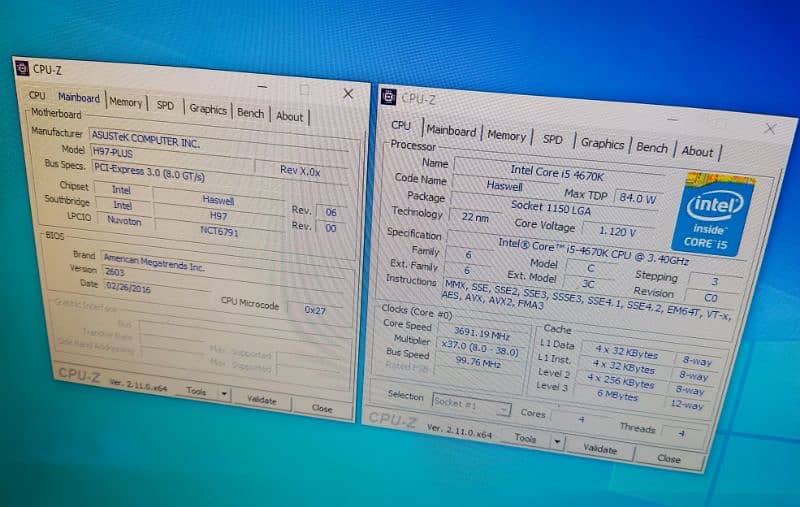Click southbridge value H97
Viewport: 800px width, 507px height.
(x=218, y=216)
